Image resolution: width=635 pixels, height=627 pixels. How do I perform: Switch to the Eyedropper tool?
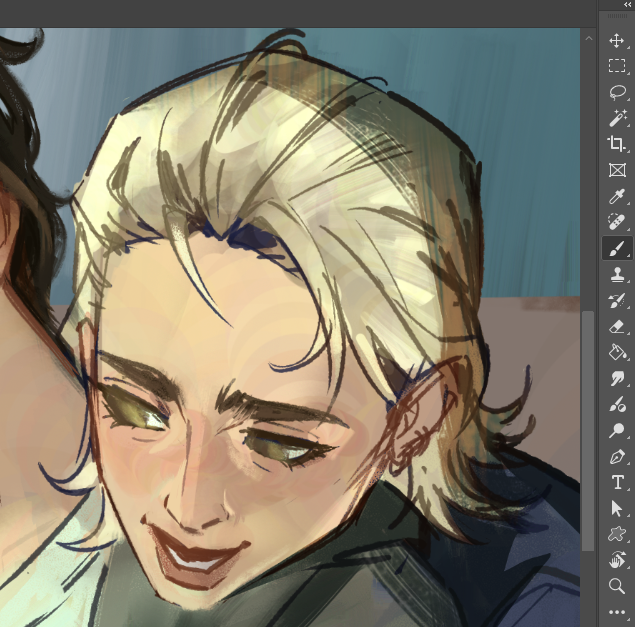(x=616, y=196)
